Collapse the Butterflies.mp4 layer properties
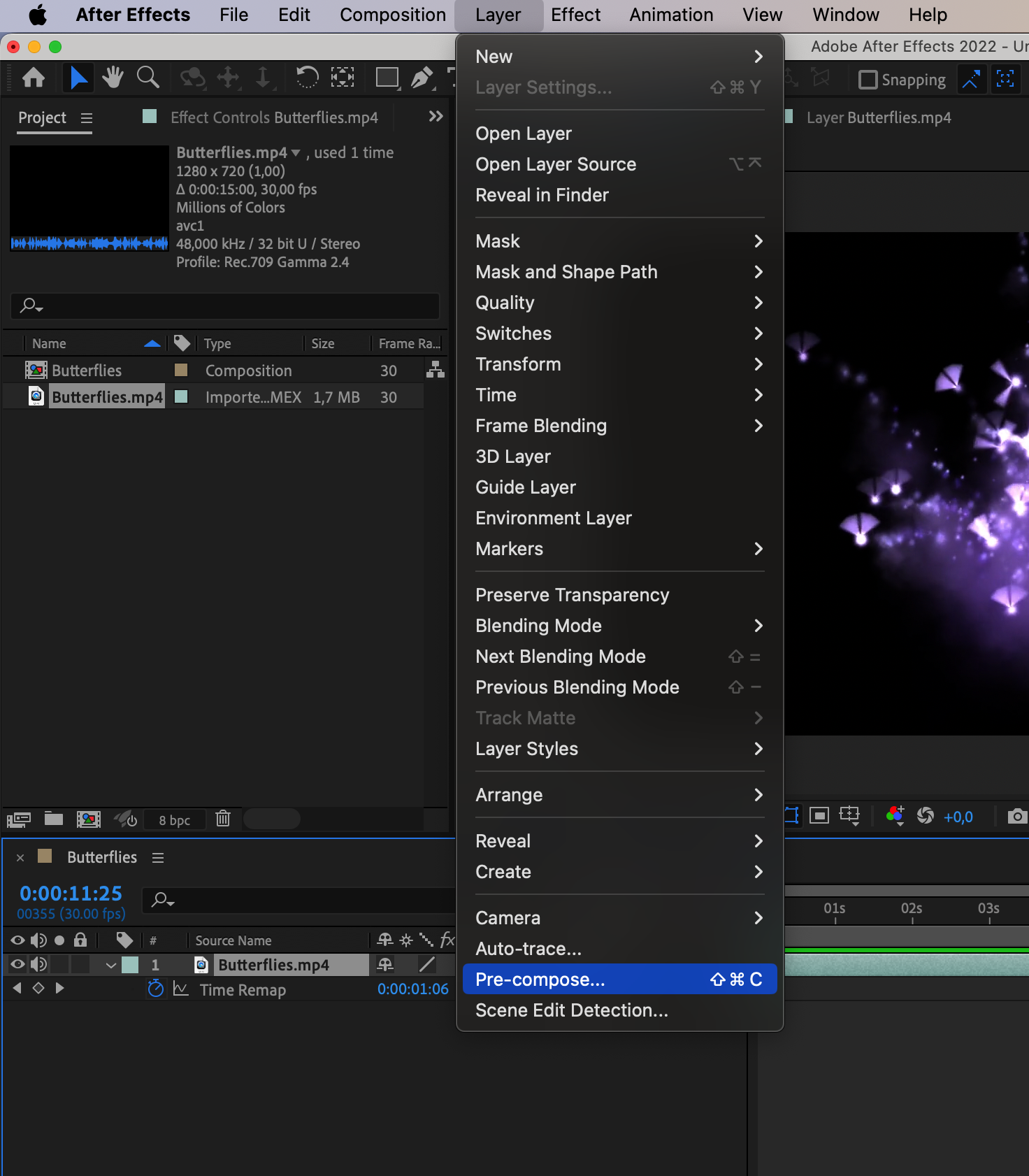1029x1176 pixels. (110, 966)
